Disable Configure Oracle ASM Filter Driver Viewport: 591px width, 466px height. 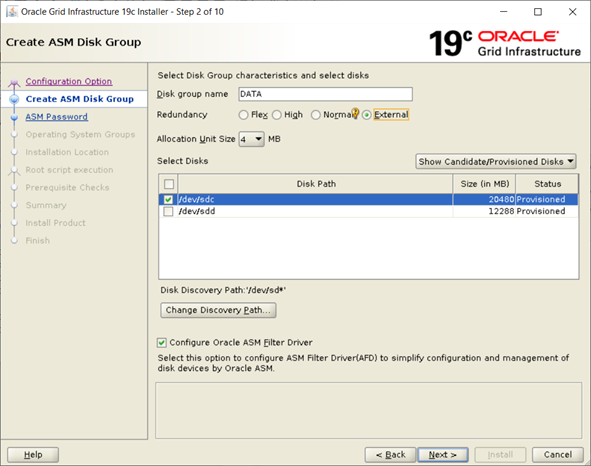click(161, 342)
